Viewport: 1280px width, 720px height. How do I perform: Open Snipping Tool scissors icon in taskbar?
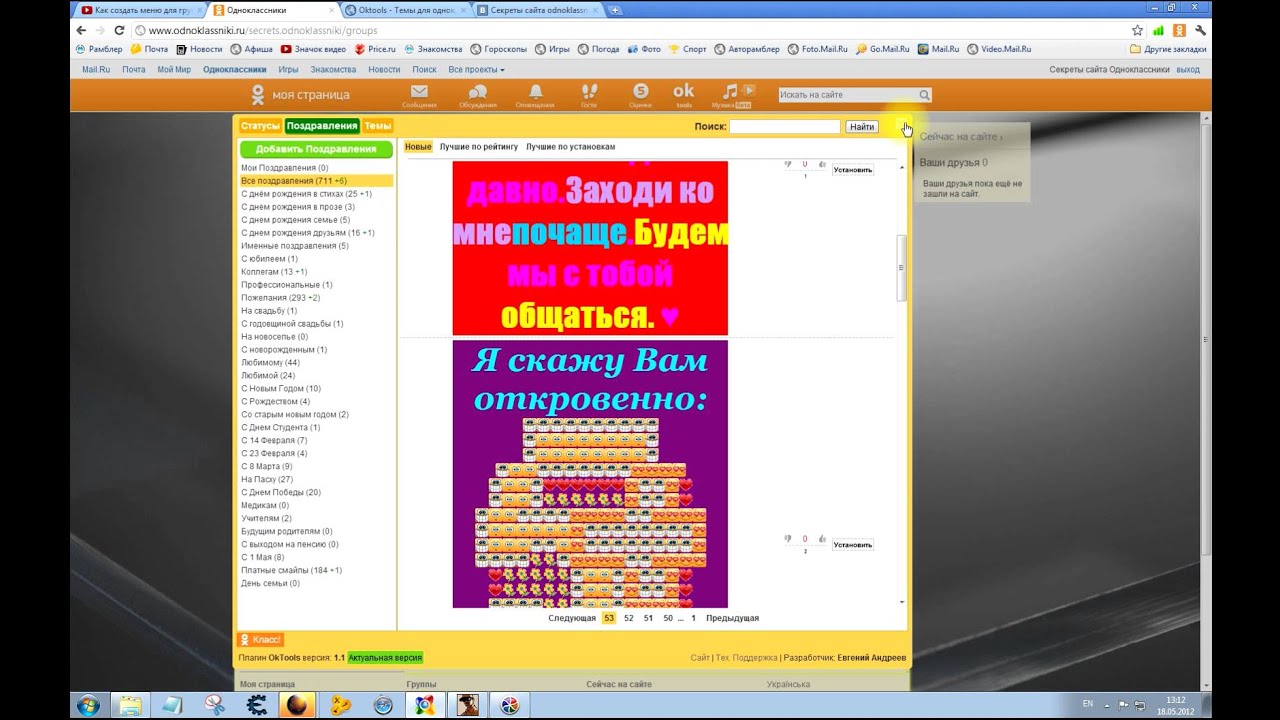tap(214, 704)
